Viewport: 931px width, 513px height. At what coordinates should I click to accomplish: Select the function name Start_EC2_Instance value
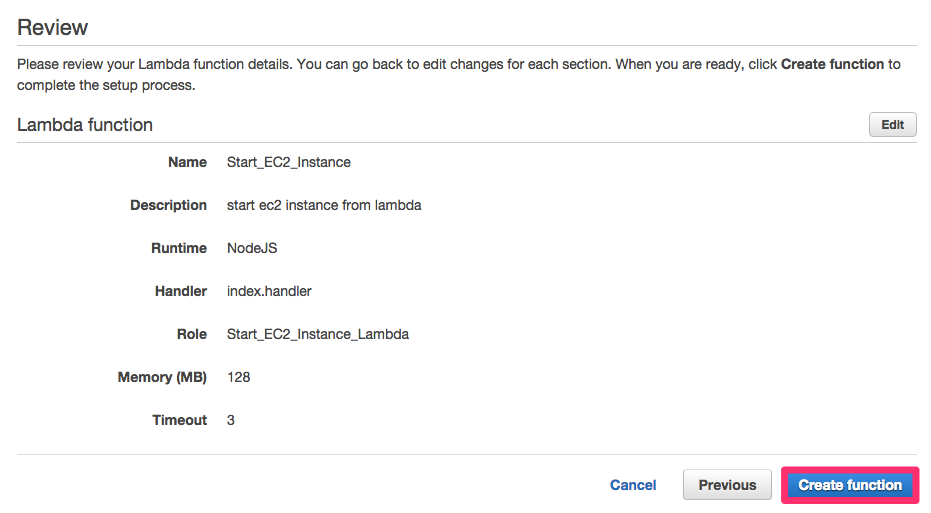tap(289, 162)
